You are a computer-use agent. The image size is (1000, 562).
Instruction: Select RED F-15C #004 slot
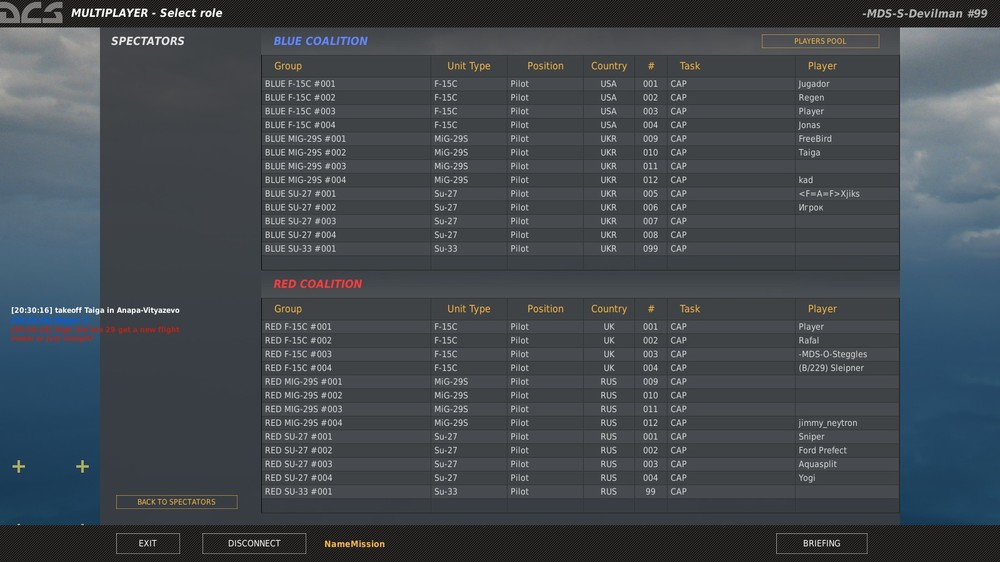(x=580, y=368)
